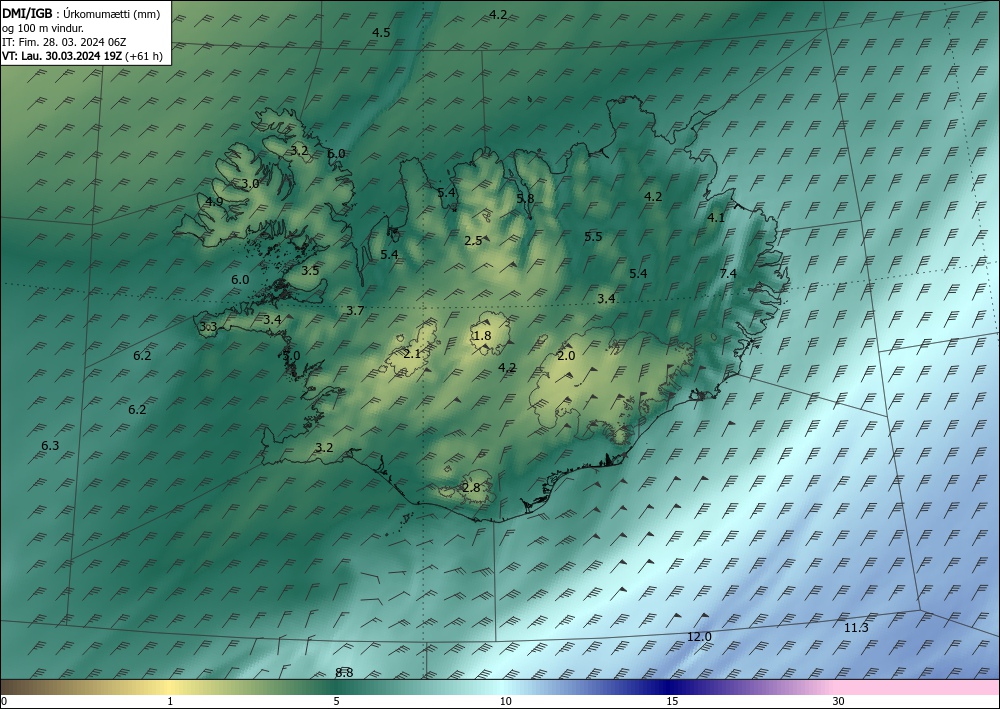Click the 12.0 value south-east of Iceland
Screen dimensions: 1000x709
(x=699, y=636)
